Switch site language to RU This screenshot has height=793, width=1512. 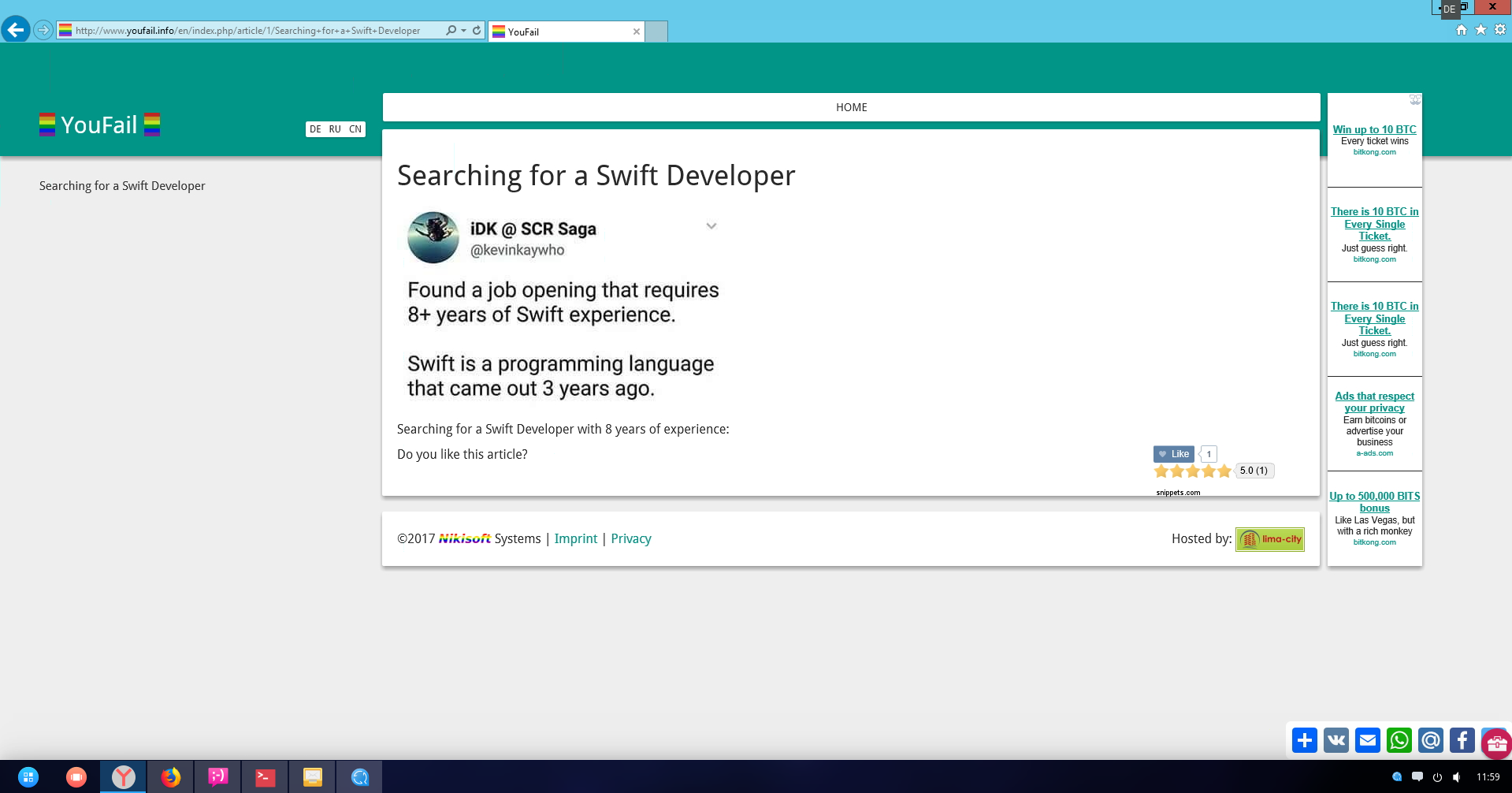pyautogui.click(x=335, y=129)
